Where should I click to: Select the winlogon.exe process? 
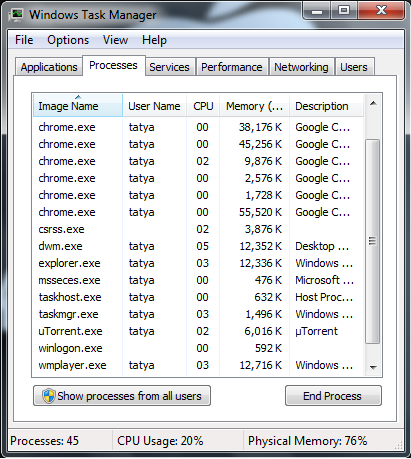click(x=198, y=348)
